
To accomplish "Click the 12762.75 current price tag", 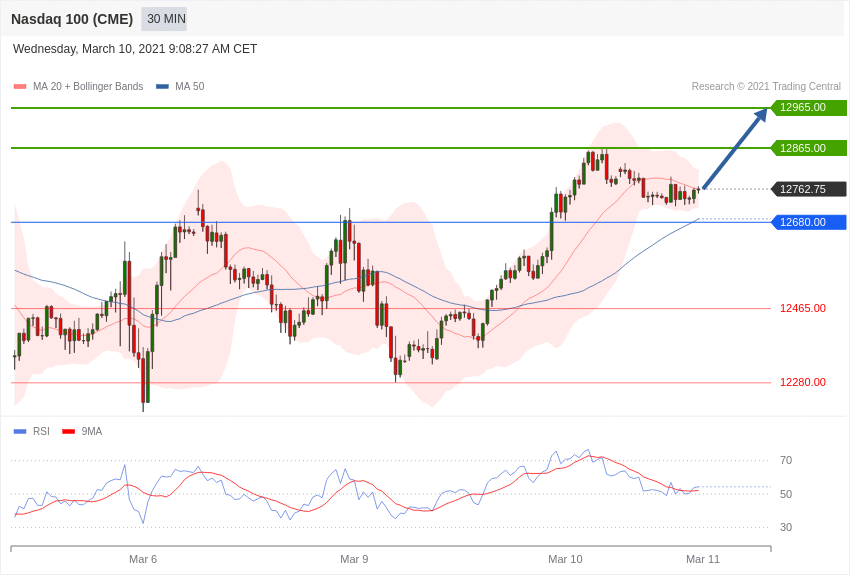I will [808, 189].
